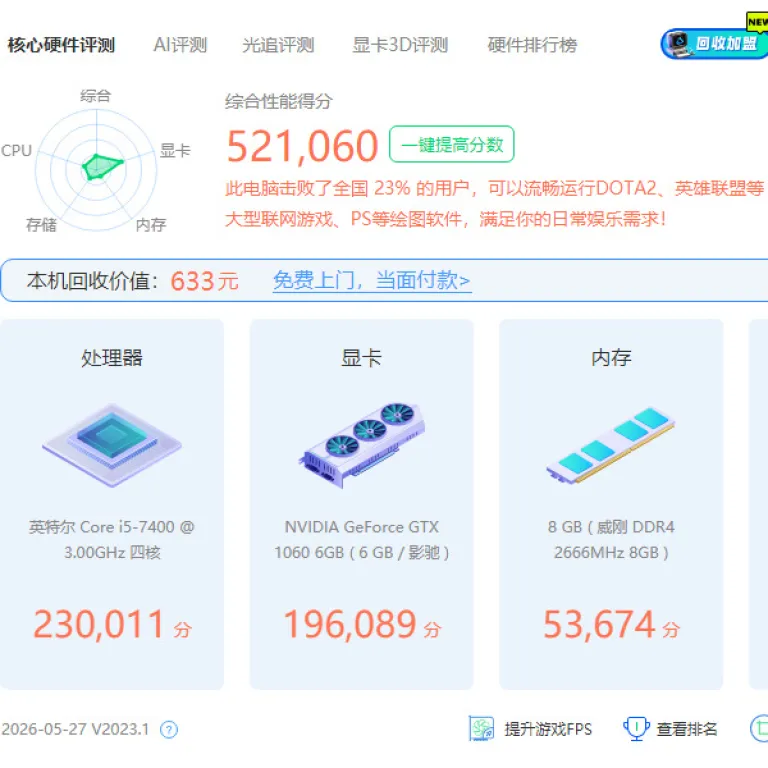Click the processor chip illustration
Viewport: 768px width, 768px height.
pos(112,445)
